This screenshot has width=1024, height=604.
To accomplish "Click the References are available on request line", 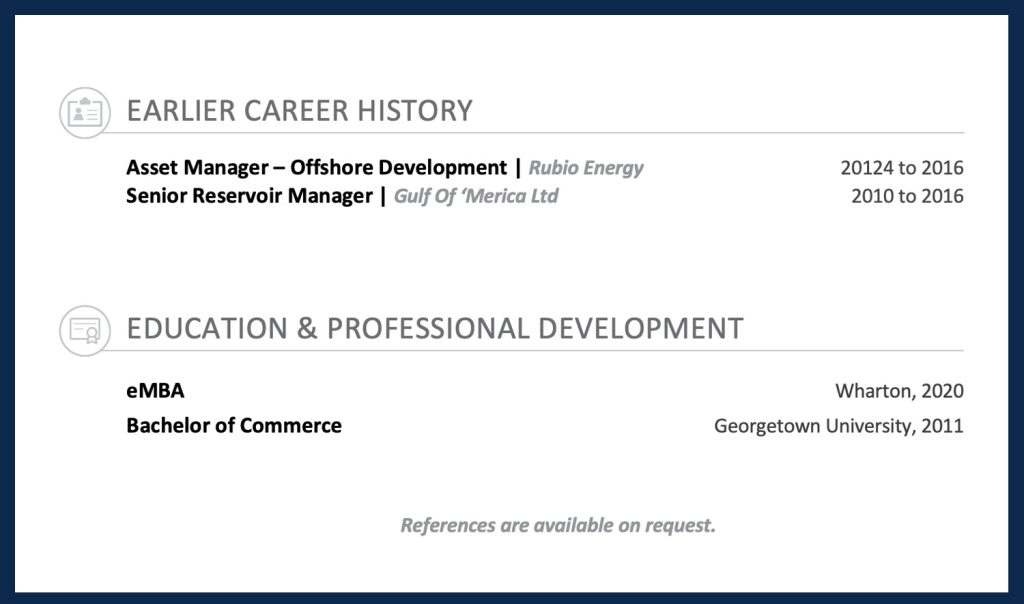I will (558, 525).
